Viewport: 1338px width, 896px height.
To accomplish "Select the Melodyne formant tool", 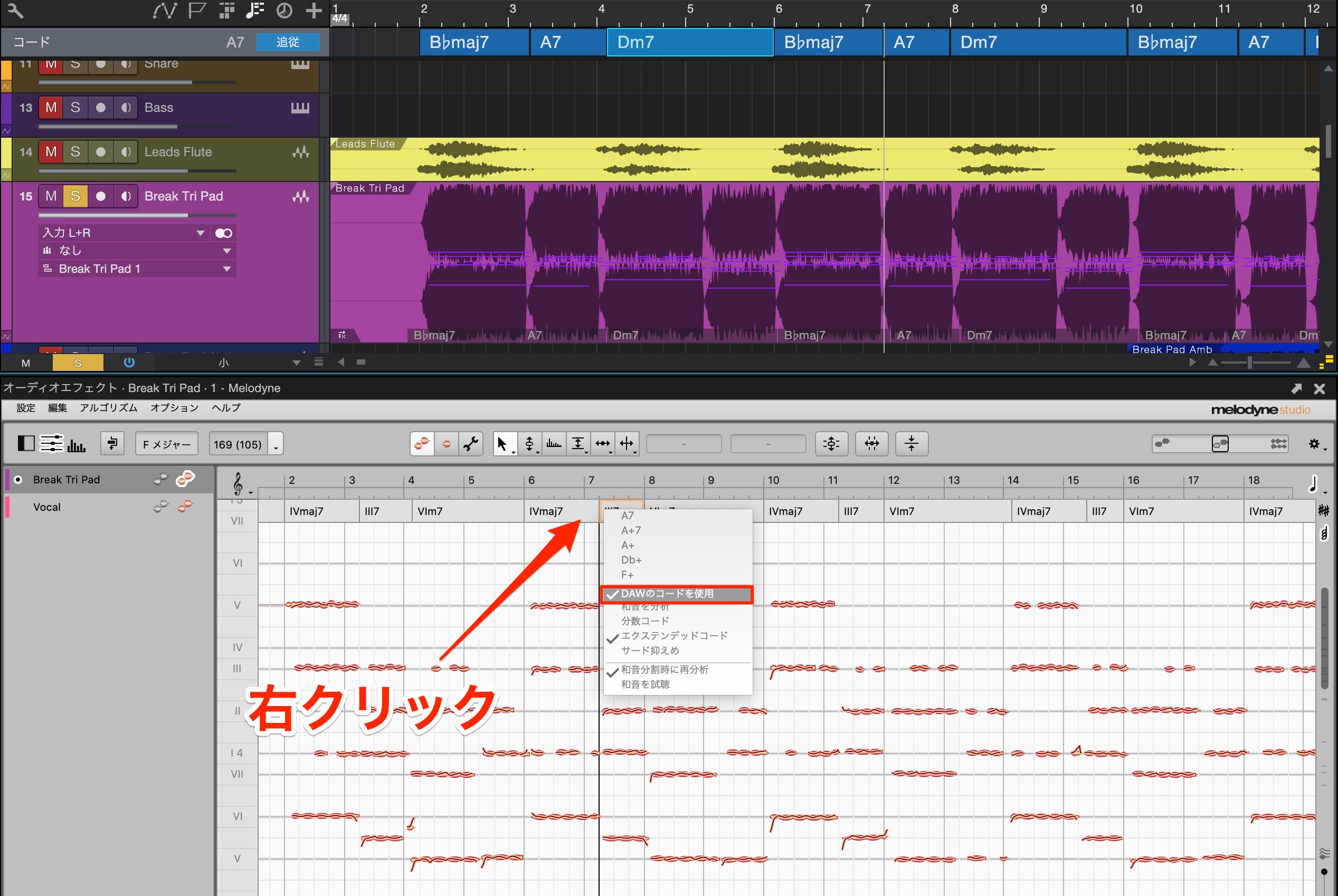I will [x=554, y=443].
